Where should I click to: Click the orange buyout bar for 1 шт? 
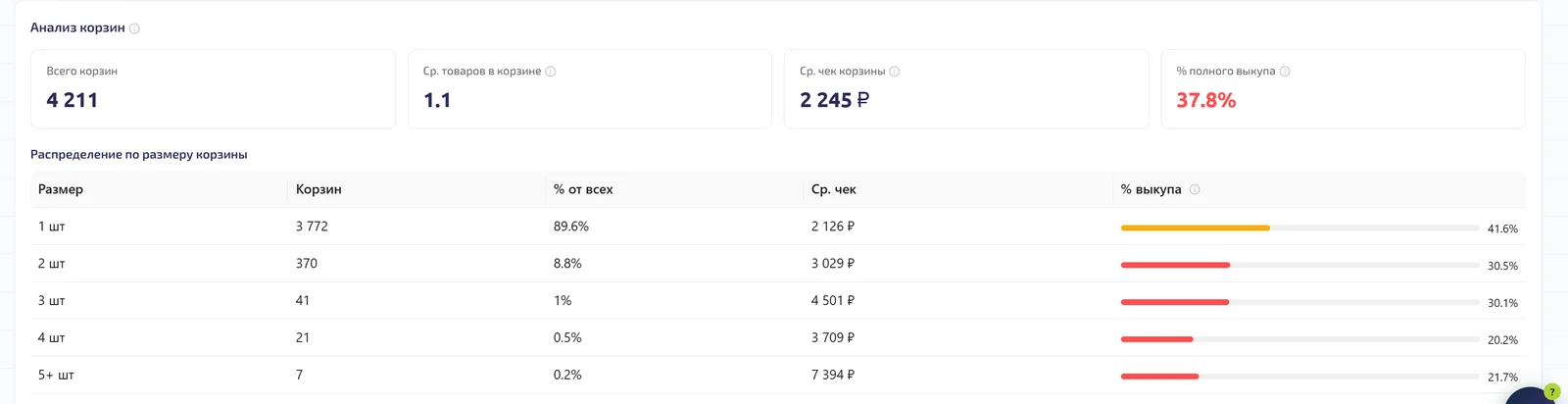point(1196,227)
